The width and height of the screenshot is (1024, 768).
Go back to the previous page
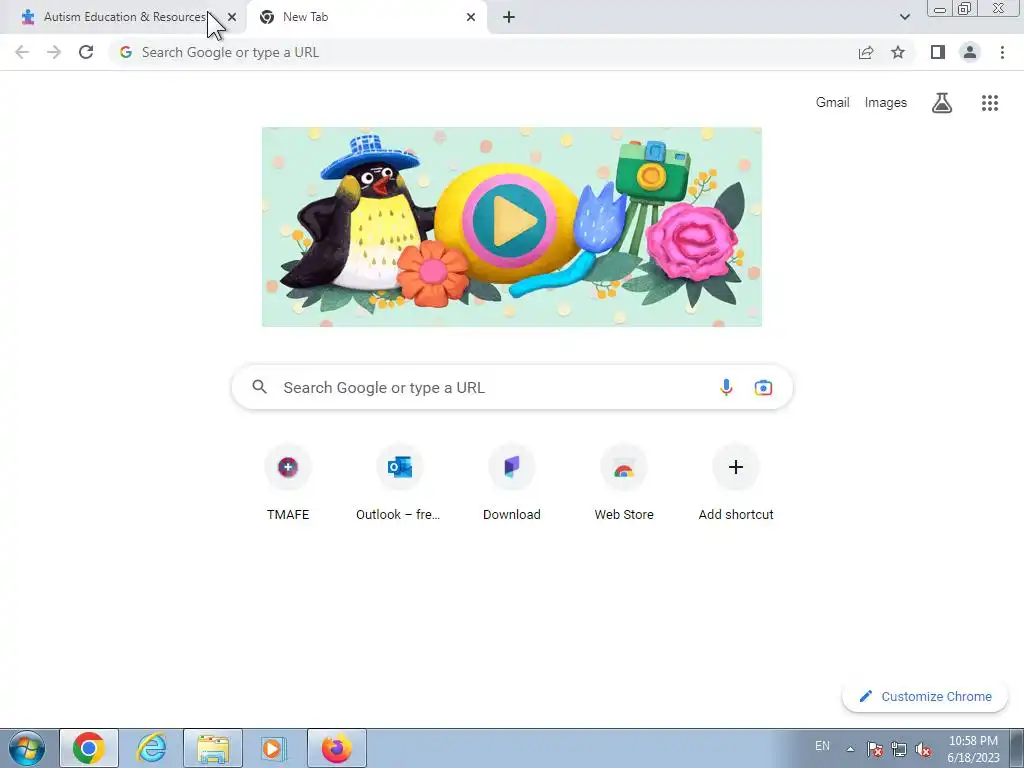point(22,52)
